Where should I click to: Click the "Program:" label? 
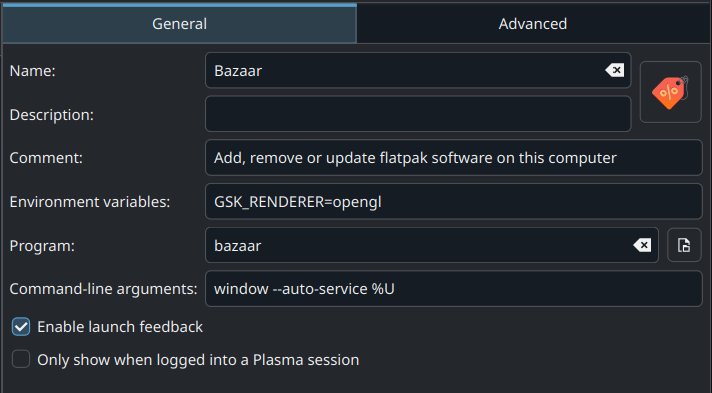coord(42,246)
